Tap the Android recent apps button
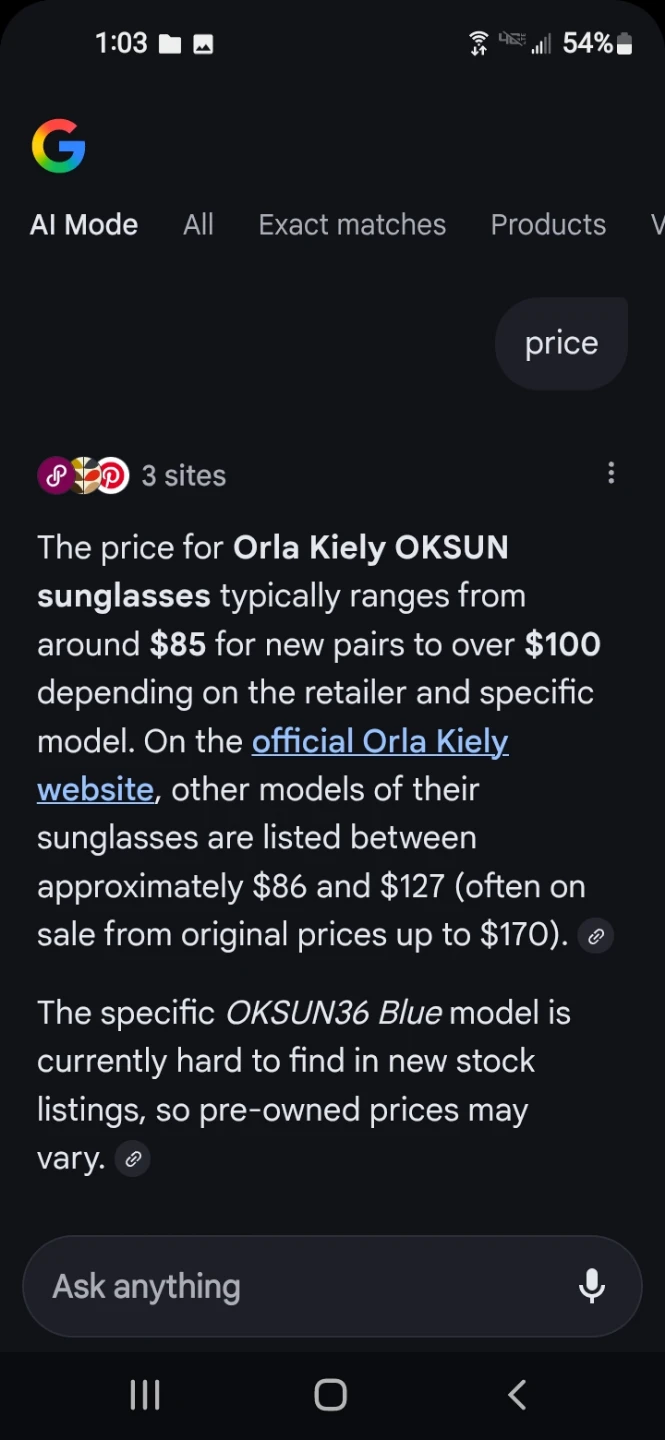 pyautogui.click(x=145, y=1395)
